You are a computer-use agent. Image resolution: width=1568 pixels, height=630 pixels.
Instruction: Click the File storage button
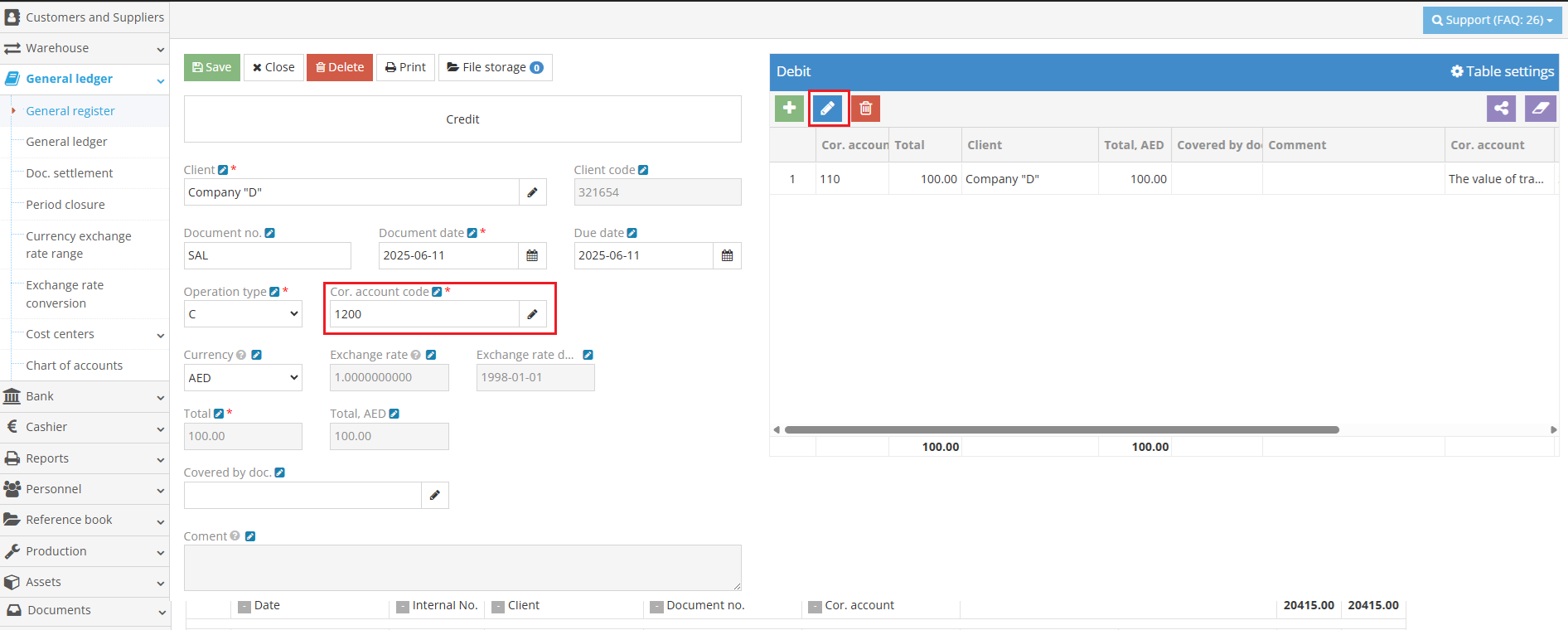[x=495, y=68]
